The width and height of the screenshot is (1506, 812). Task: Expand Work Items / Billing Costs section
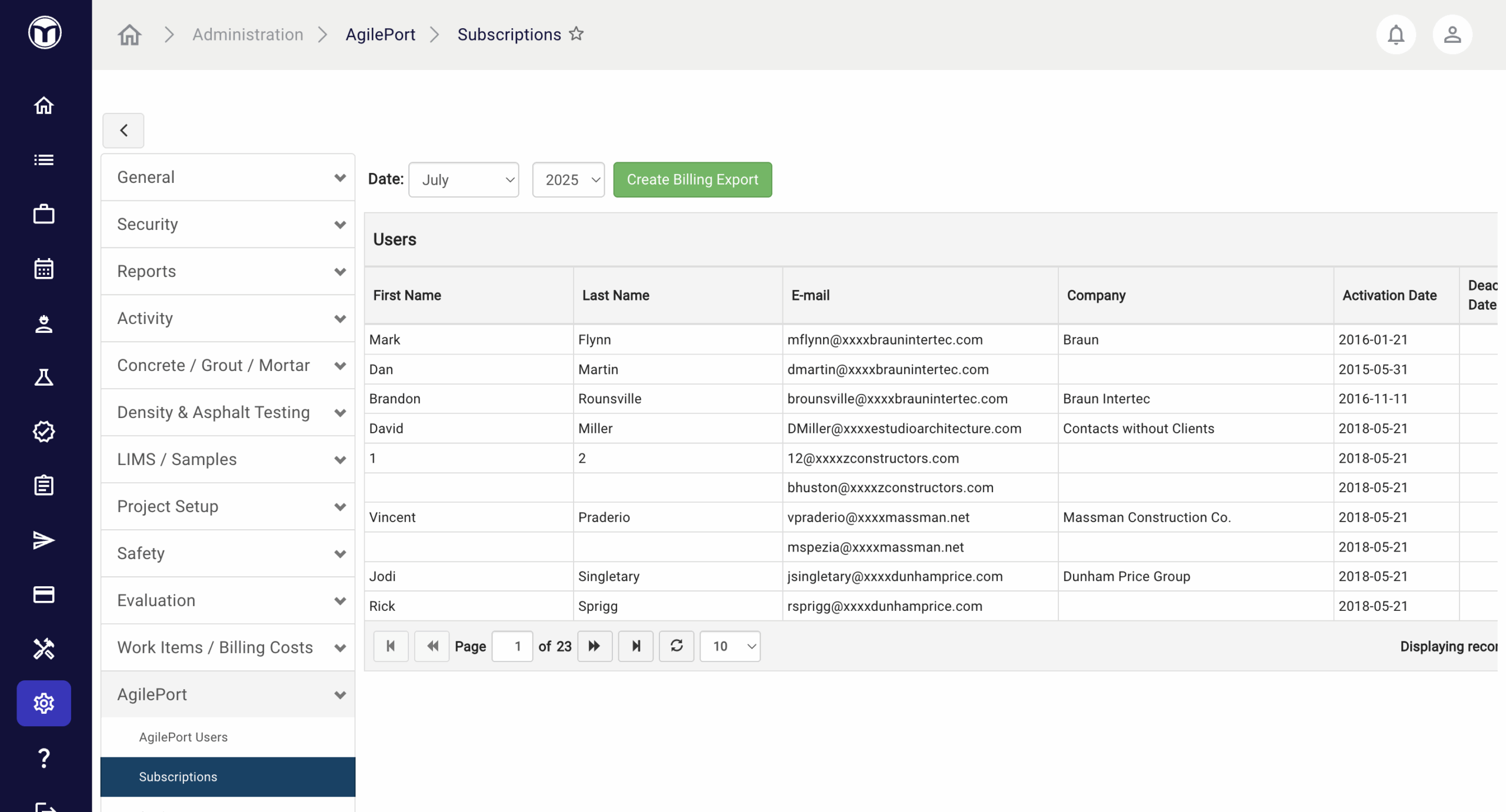coord(228,648)
